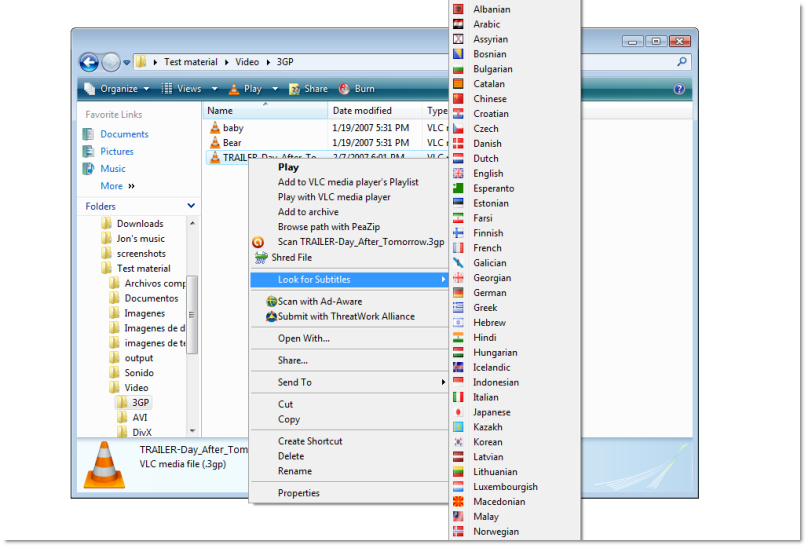Open the Organize dropdown menu
The width and height of the screenshot is (806, 546).
point(117,89)
